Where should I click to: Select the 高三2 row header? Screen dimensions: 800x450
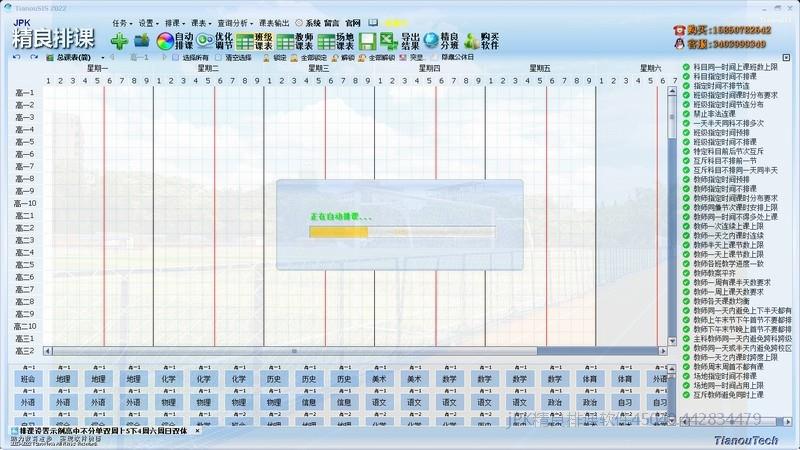click(24, 351)
